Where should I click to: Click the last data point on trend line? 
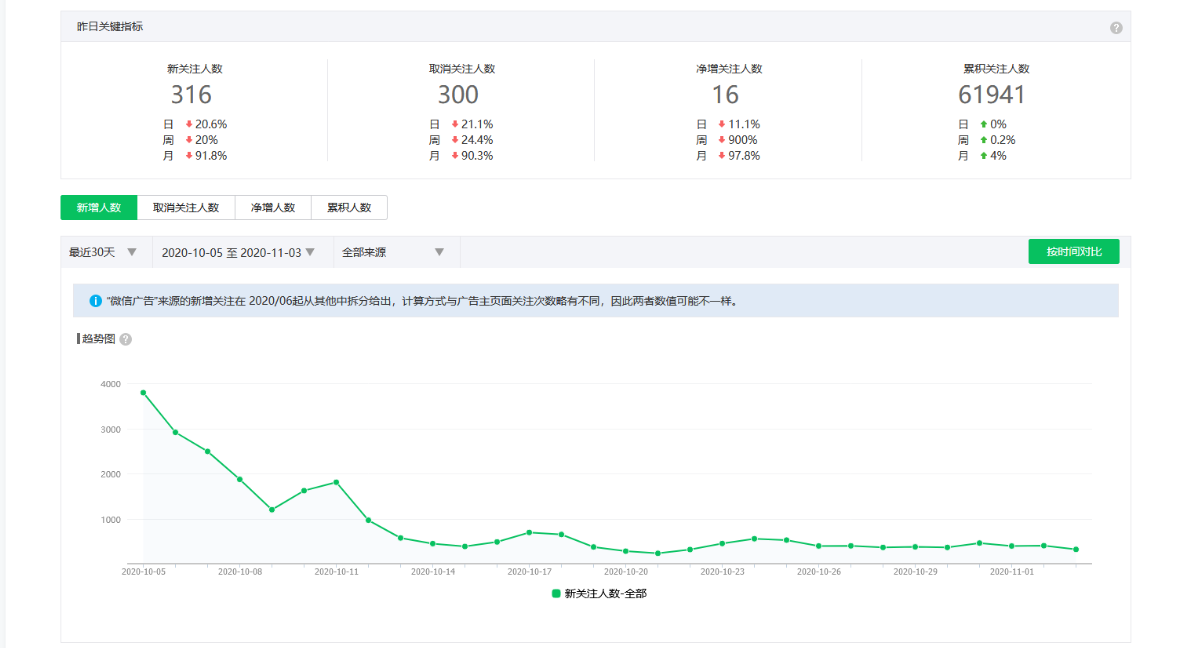pos(1076,549)
